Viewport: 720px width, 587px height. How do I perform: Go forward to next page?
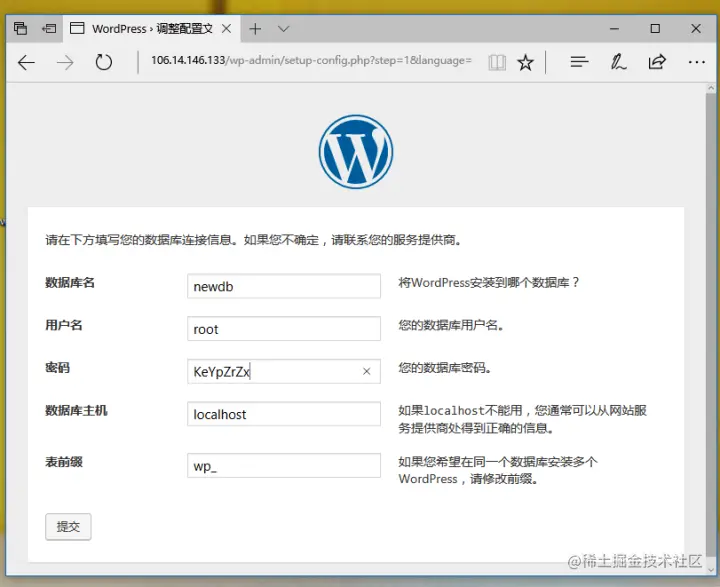click(x=65, y=62)
